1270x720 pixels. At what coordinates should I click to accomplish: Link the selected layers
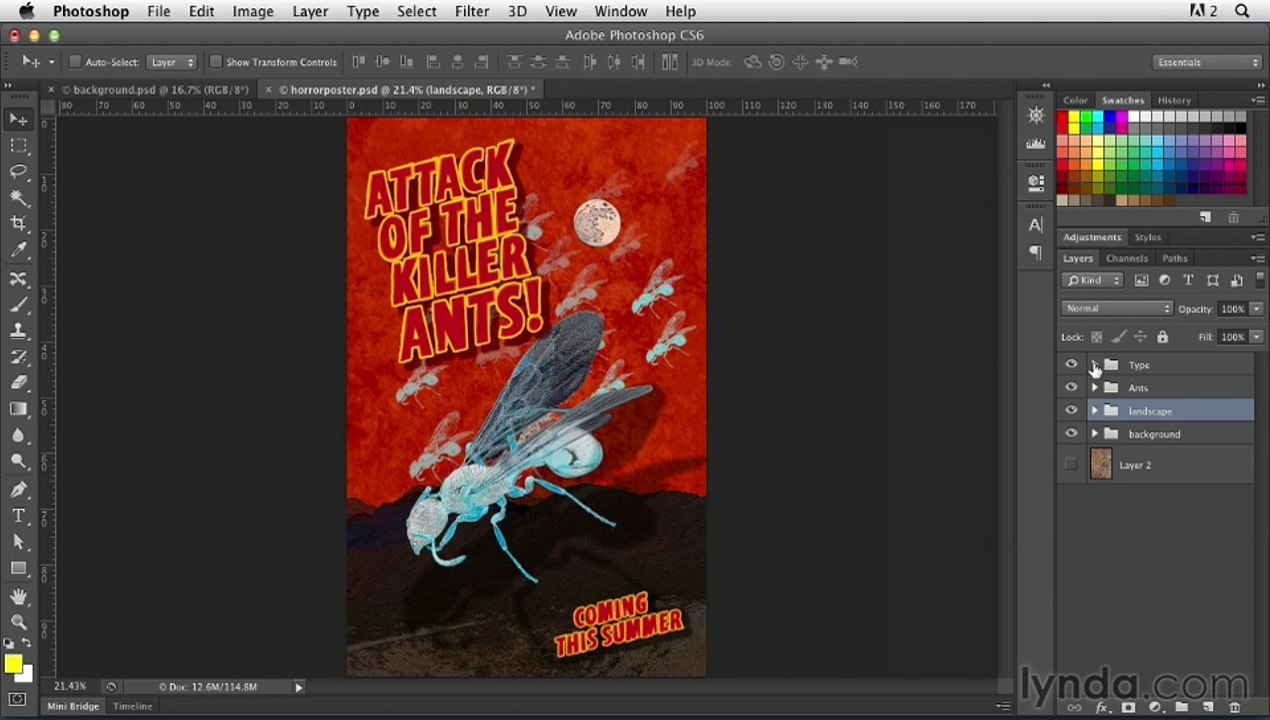(1075, 707)
